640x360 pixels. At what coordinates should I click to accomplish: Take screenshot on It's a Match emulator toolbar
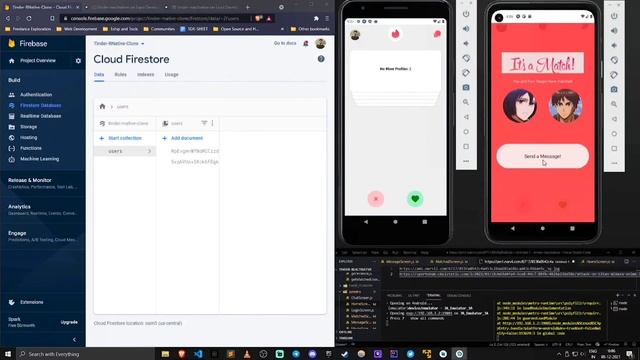click(614, 89)
